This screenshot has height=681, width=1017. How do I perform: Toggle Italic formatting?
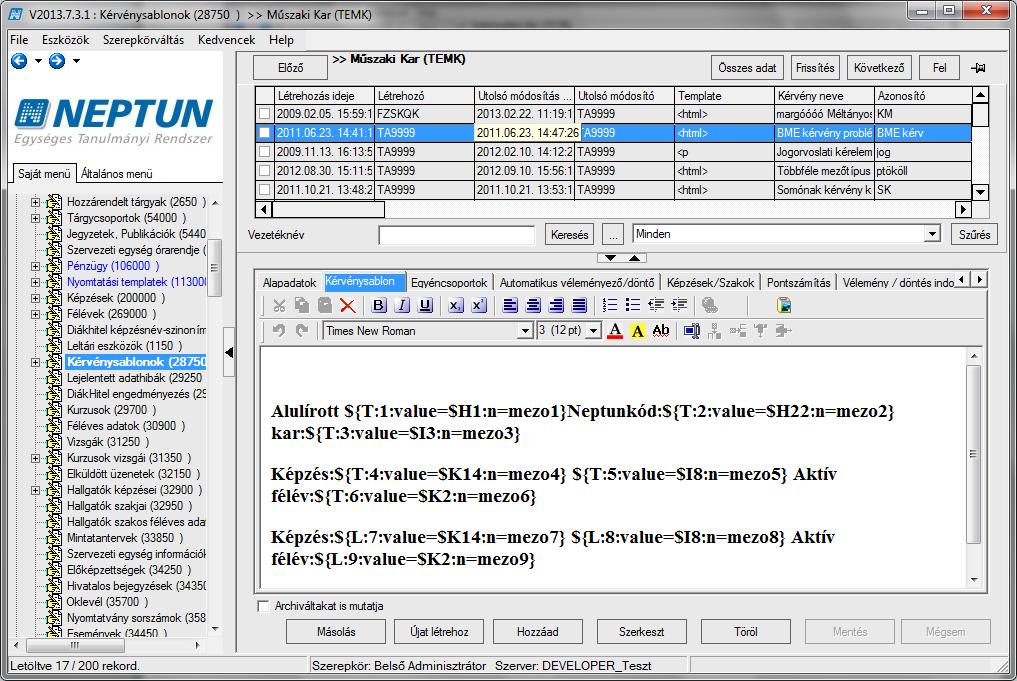(x=402, y=305)
